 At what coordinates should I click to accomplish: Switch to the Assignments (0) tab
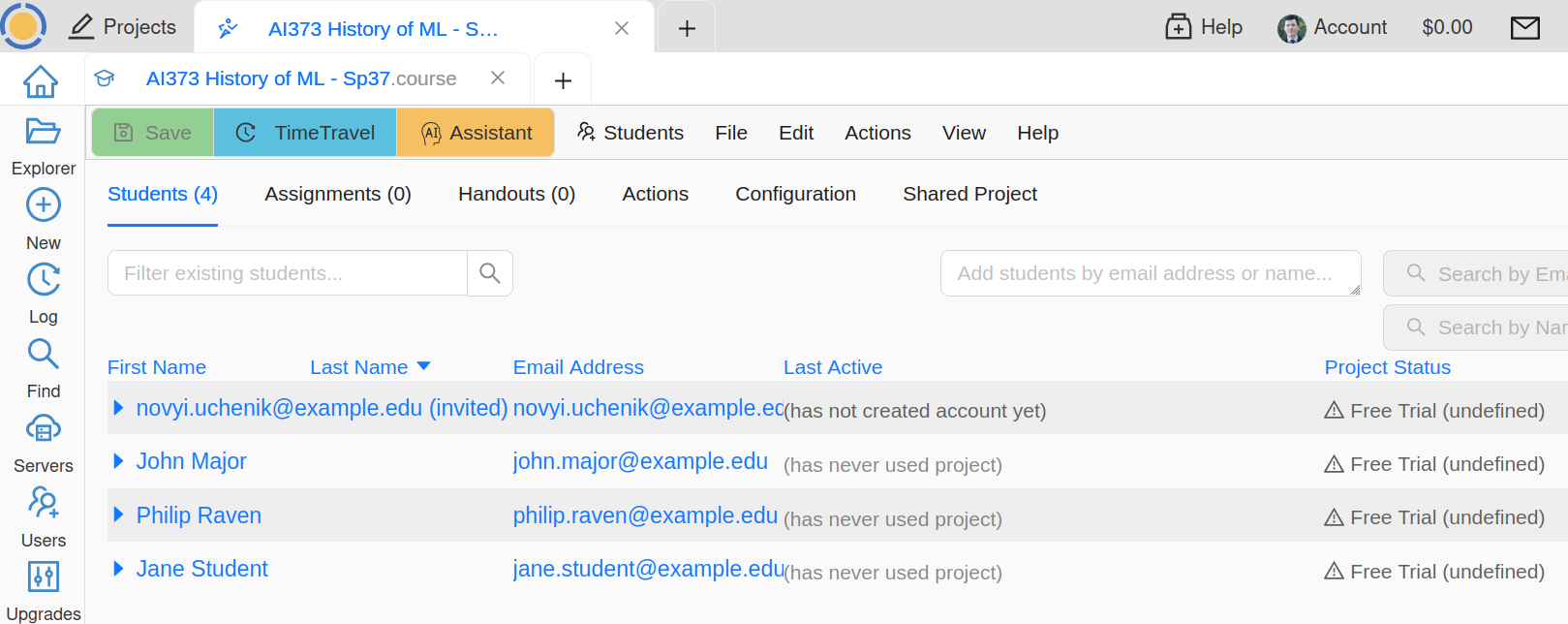337,194
